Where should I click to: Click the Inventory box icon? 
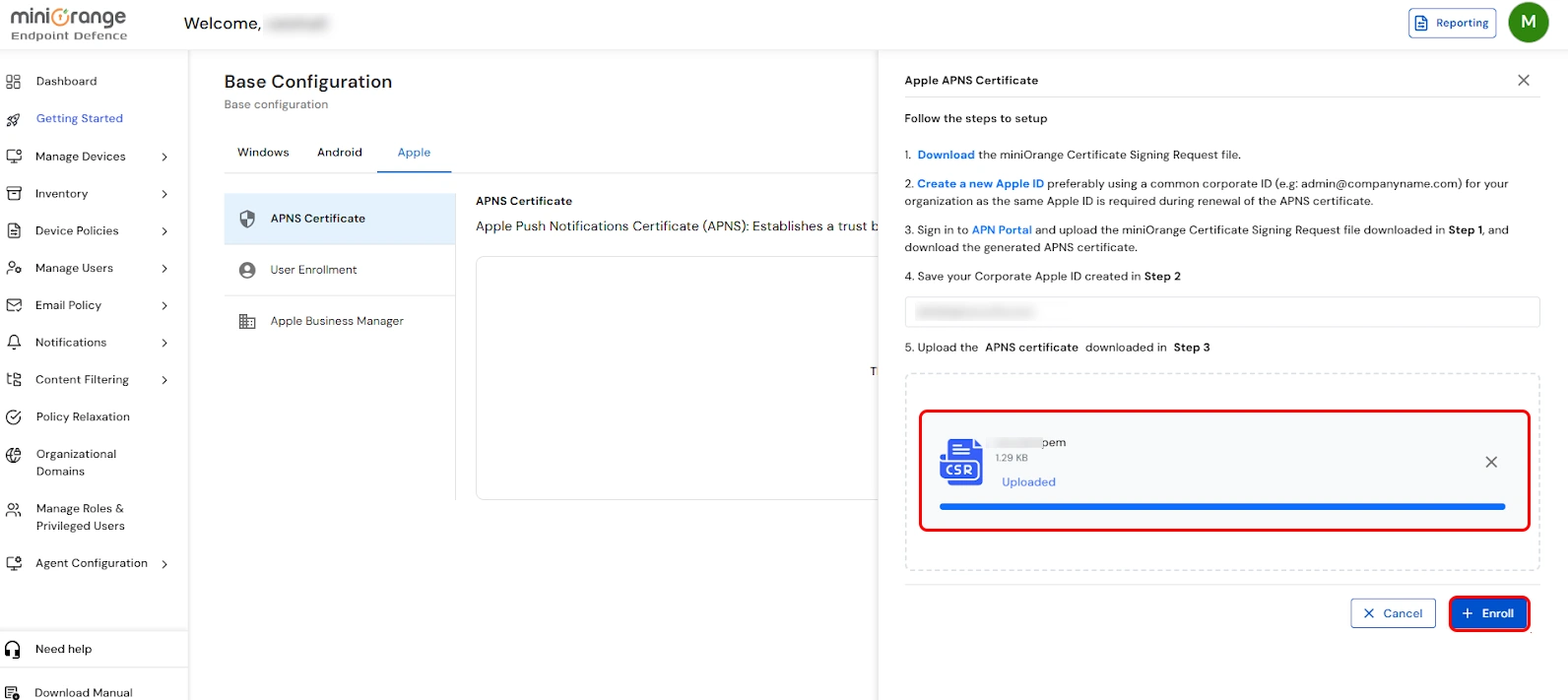14,194
